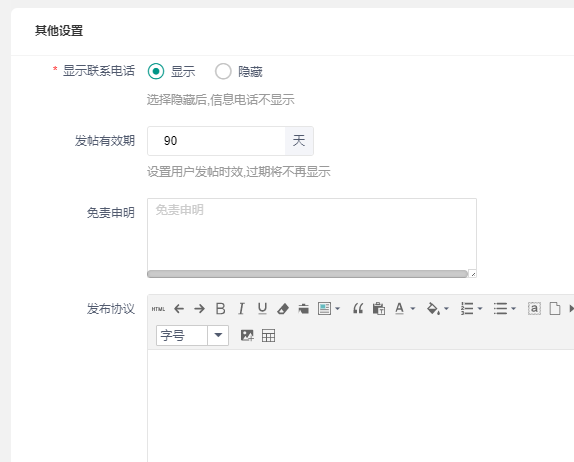Insert a table into the editor

[x=268, y=335]
